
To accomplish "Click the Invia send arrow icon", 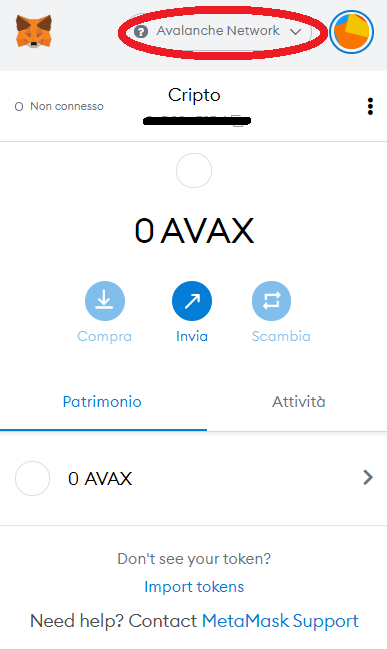I will point(192,301).
